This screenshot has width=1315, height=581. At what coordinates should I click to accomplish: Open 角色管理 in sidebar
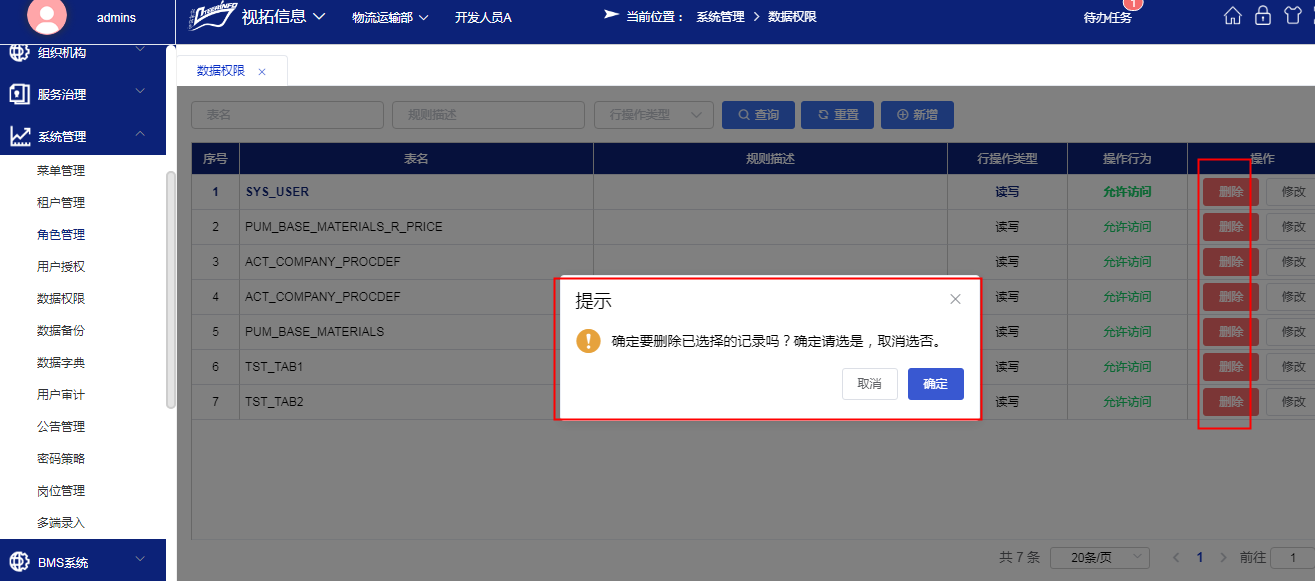tap(61, 235)
